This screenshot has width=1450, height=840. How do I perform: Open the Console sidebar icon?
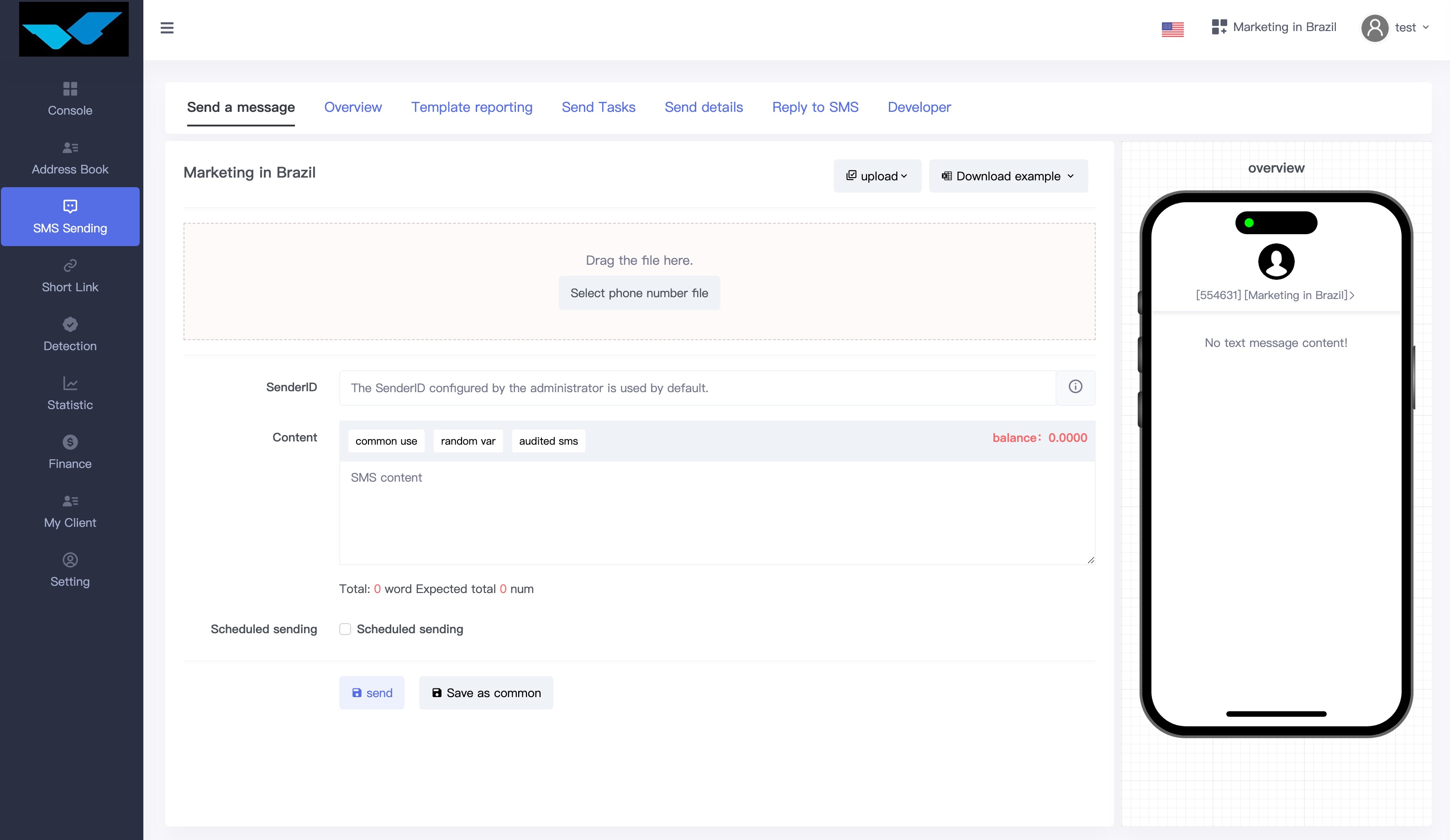70,89
